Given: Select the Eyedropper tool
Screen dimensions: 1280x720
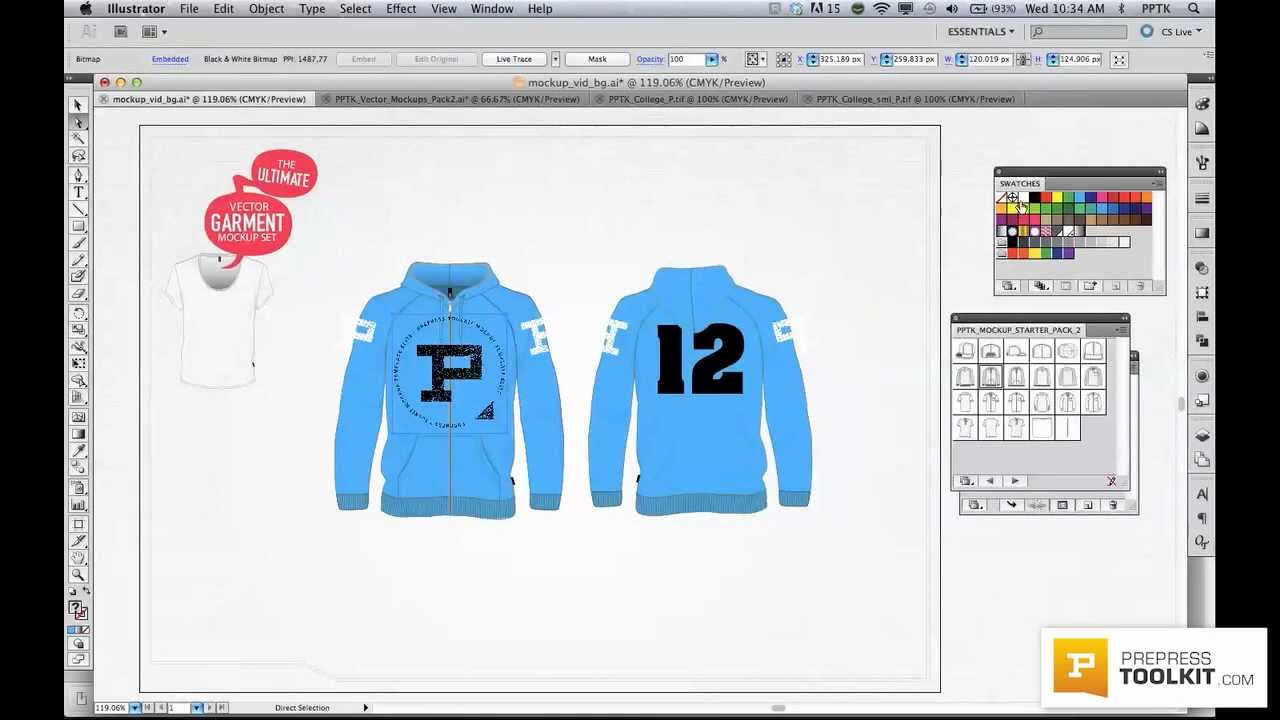Looking at the screenshot, I should tap(77, 451).
